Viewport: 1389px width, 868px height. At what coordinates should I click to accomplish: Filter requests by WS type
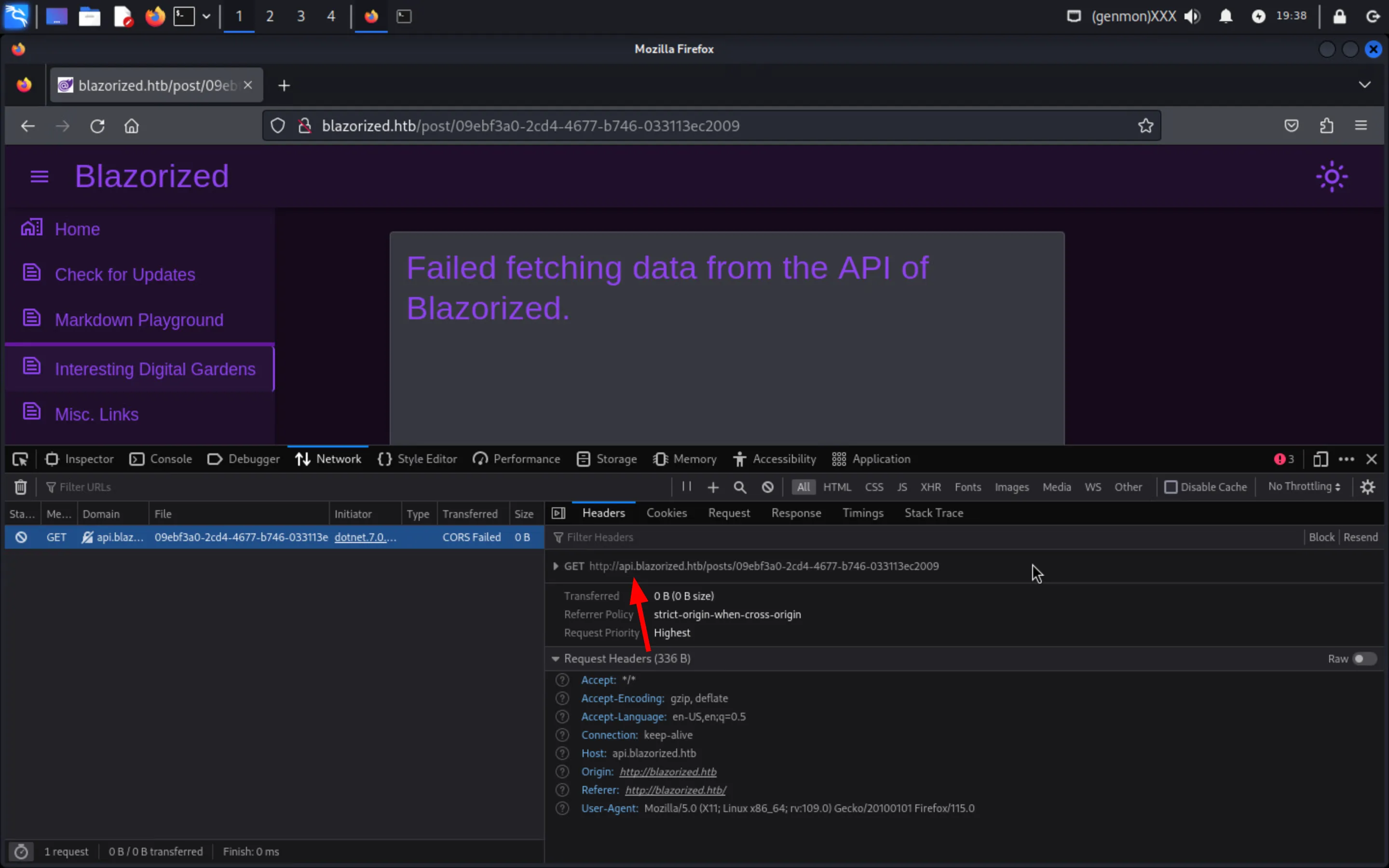(1093, 487)
